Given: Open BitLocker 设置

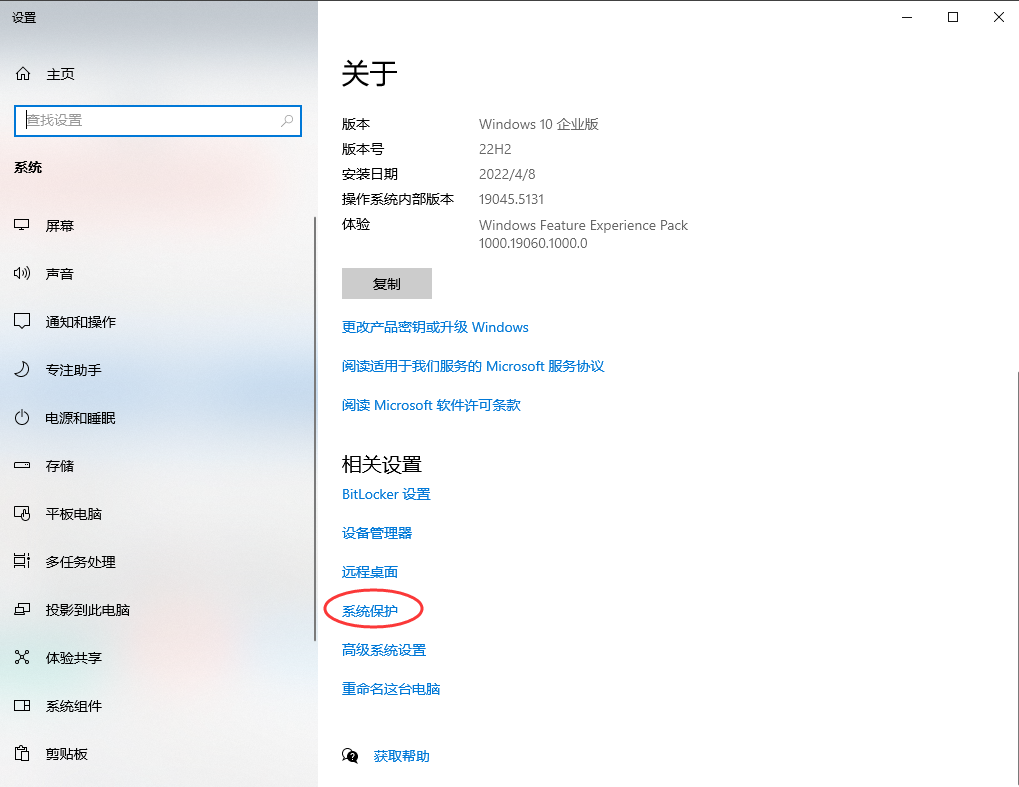Looking at the screenshot, I should tap(386, 493).
